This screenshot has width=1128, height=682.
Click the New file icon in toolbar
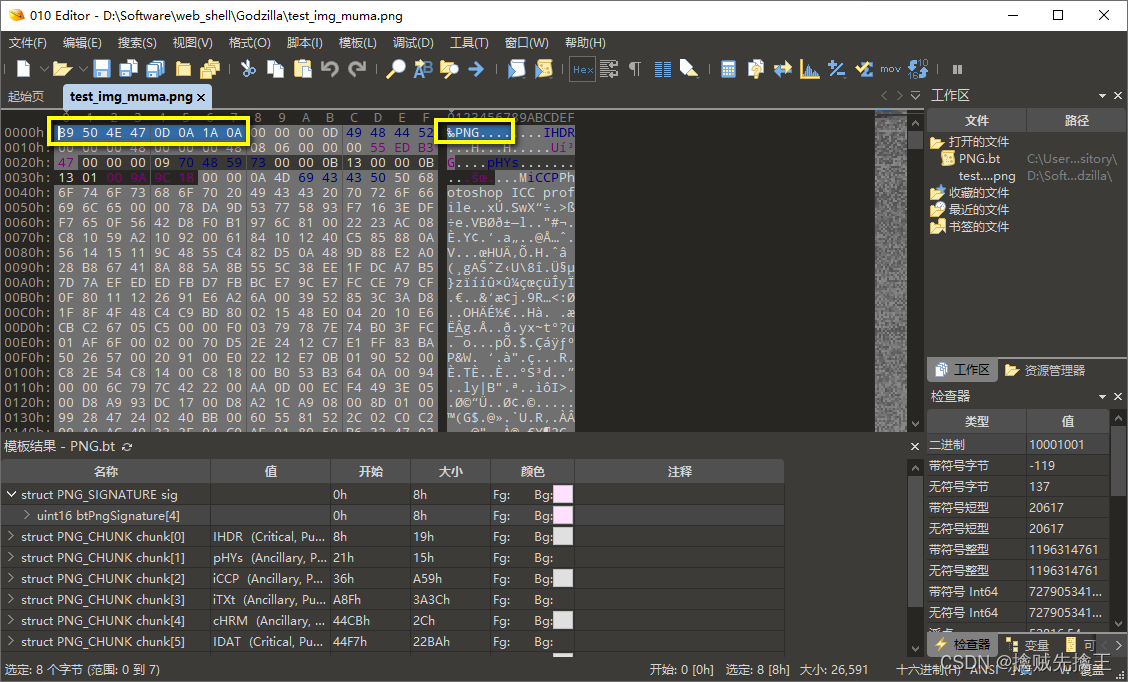(24, 69)
